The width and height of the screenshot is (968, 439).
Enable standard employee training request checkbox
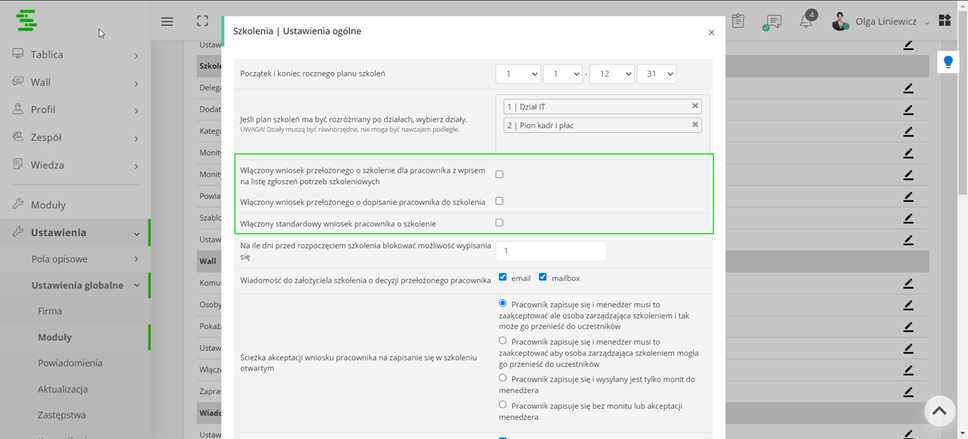click(x=499, y=223)
